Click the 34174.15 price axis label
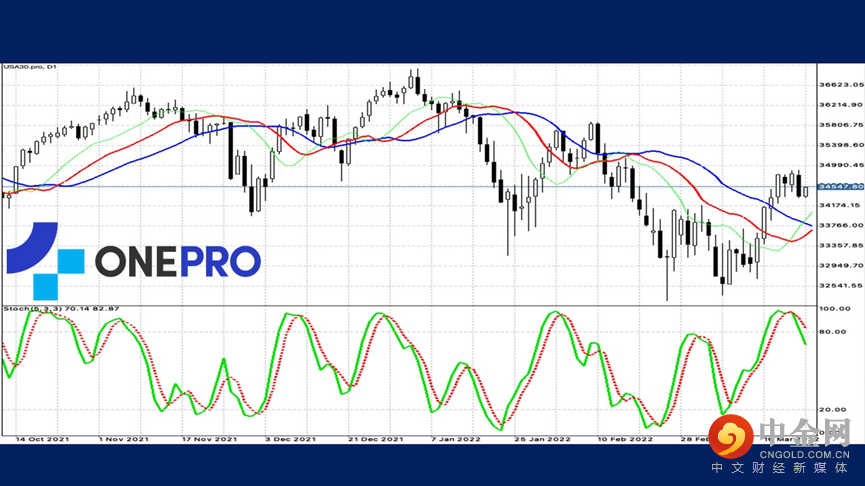Screen dimensions: 865x486 pos(841,205)
